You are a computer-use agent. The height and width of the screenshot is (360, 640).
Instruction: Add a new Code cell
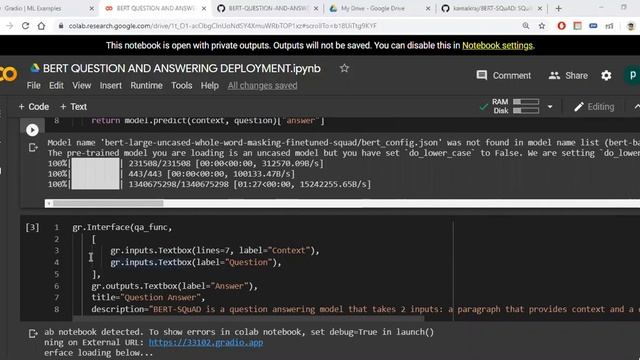(33, 107)
